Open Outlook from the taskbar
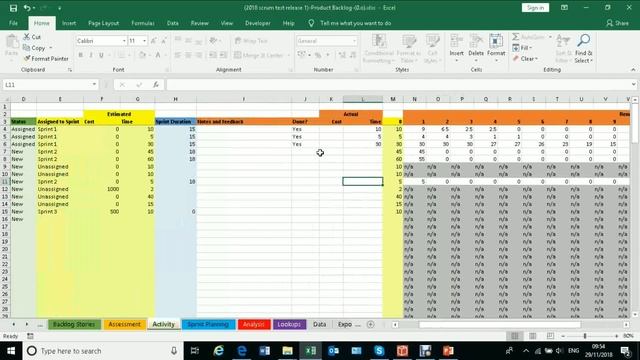 [x=333, y=351]
